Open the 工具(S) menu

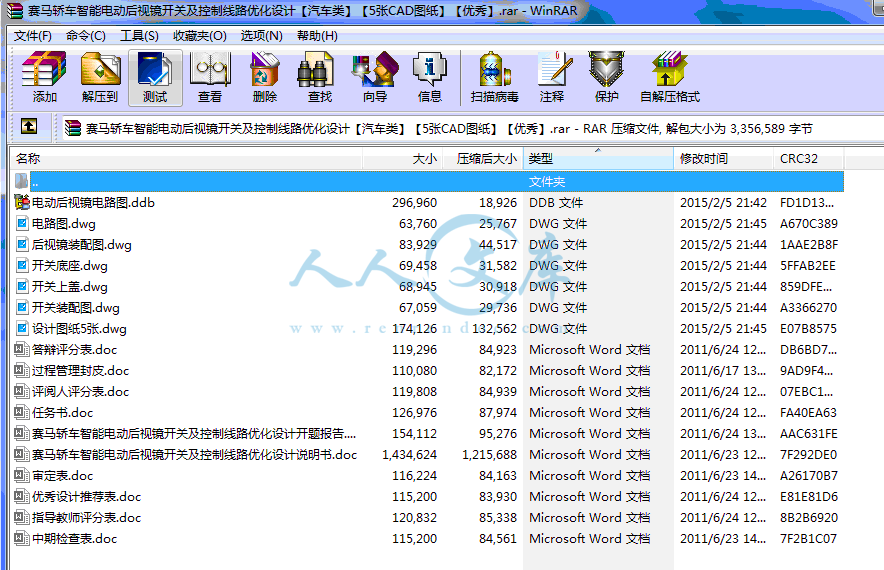(x=139, y=36)
